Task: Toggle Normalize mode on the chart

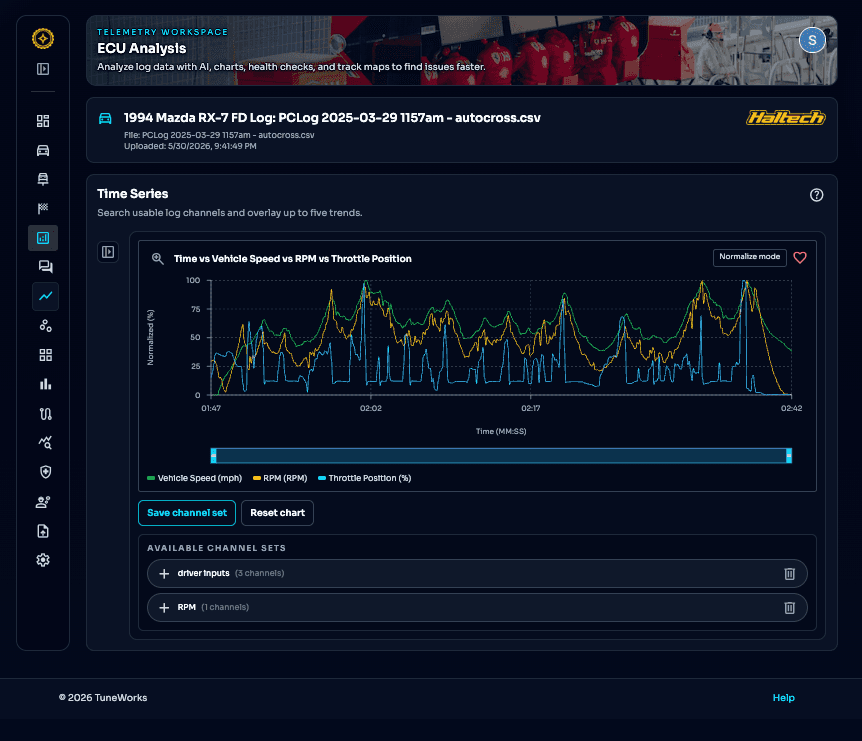Action: [749, 257]
